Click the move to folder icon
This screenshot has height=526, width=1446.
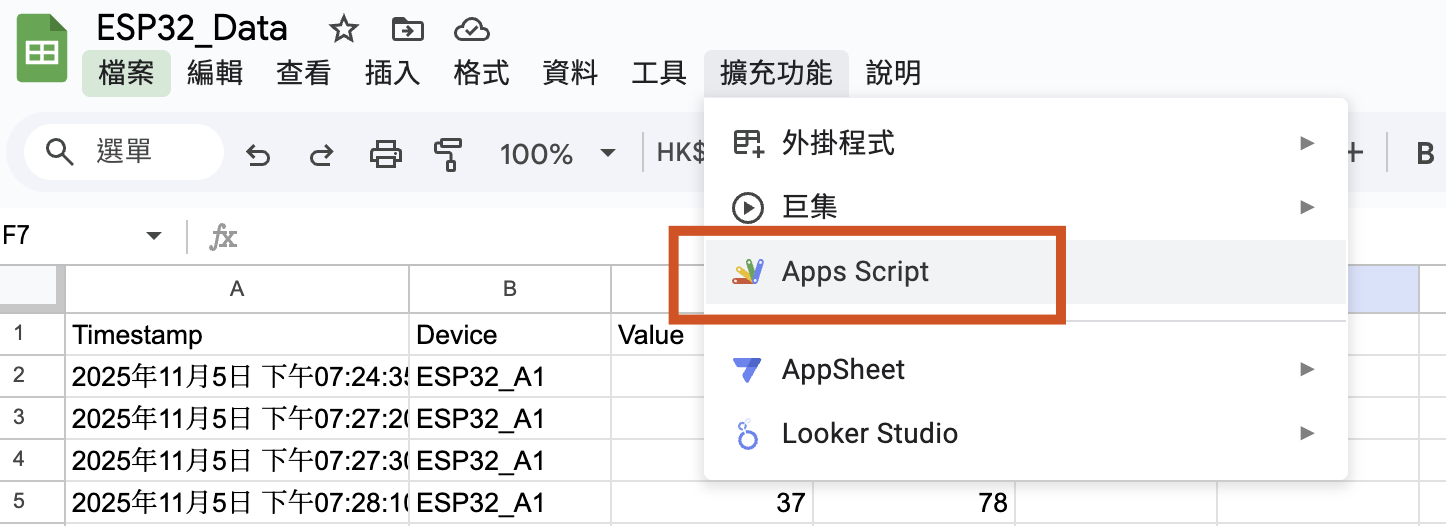pos(407,30)
